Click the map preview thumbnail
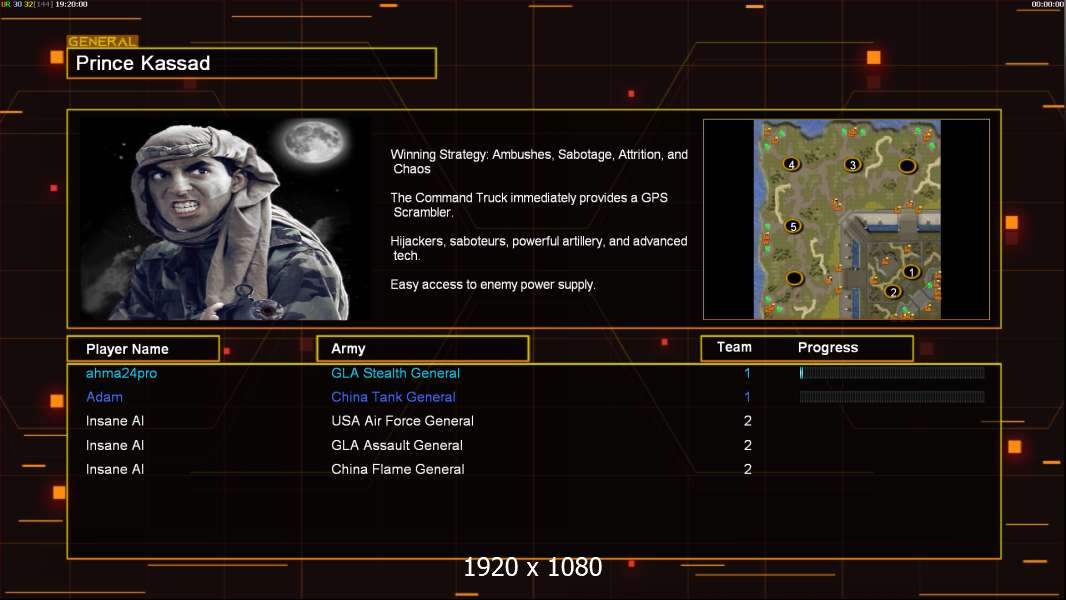 847,219
